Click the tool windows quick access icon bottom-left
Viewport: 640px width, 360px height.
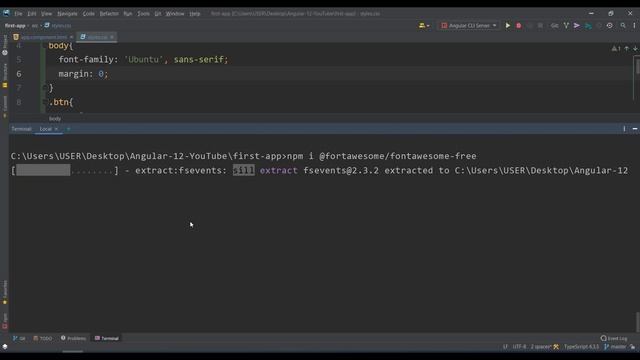tap(5, 346)
